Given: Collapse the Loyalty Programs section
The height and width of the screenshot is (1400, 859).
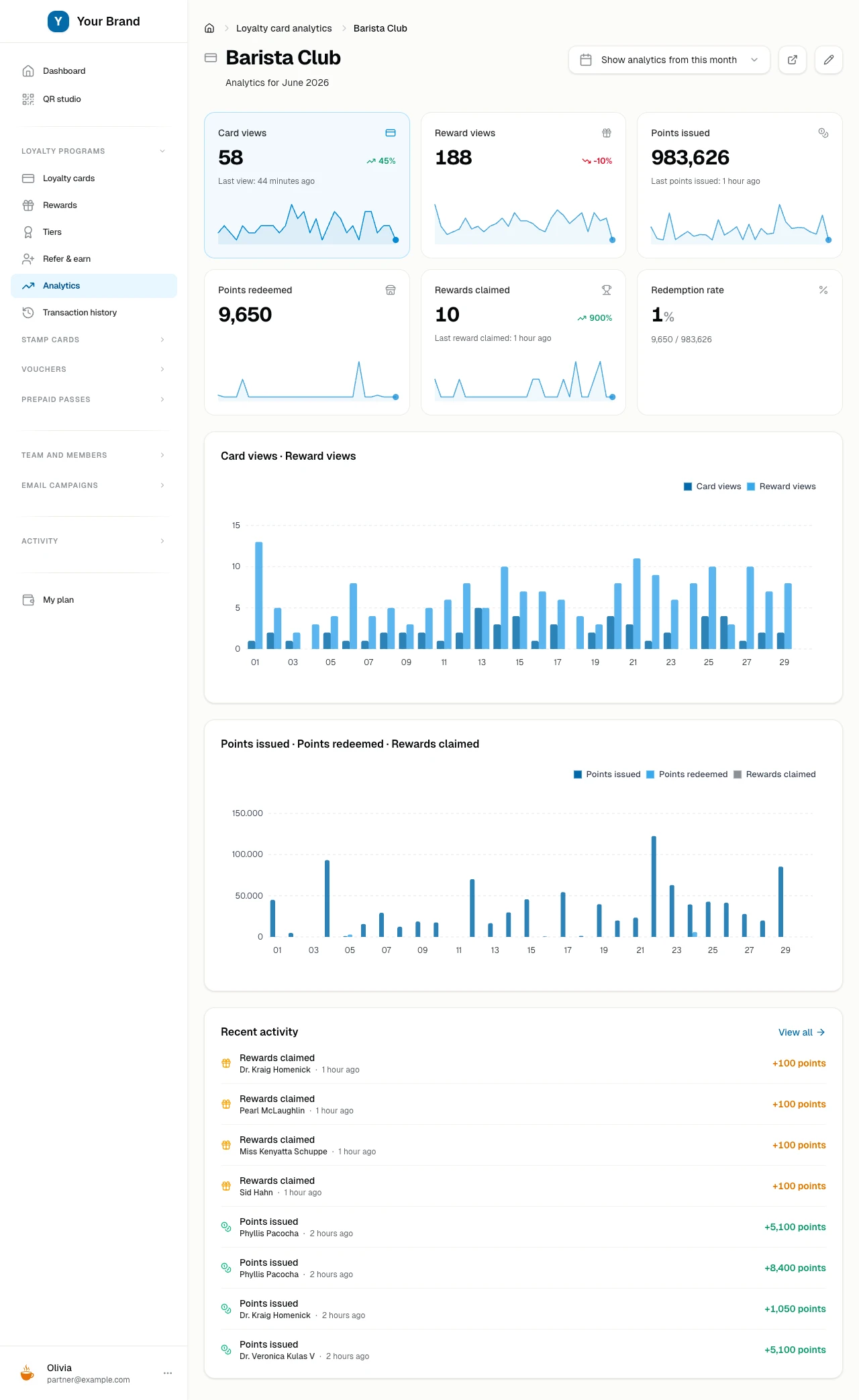Looking at the screenshot, I should (94, 151).
